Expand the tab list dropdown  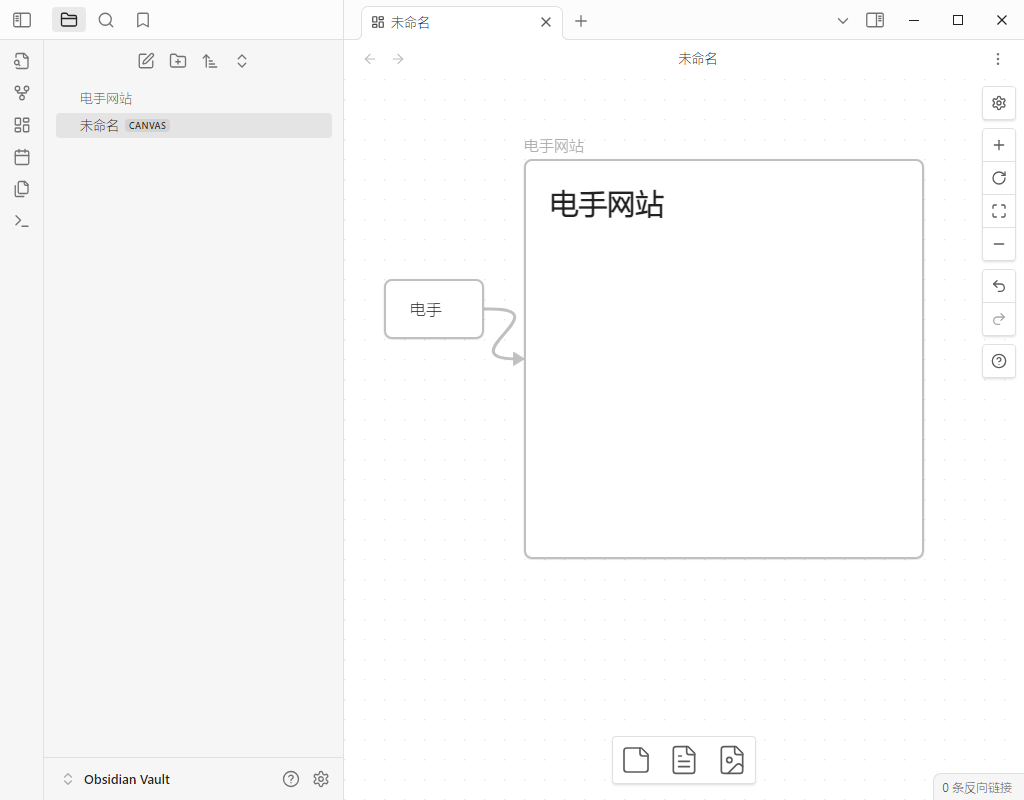click(x=843, y=20)
